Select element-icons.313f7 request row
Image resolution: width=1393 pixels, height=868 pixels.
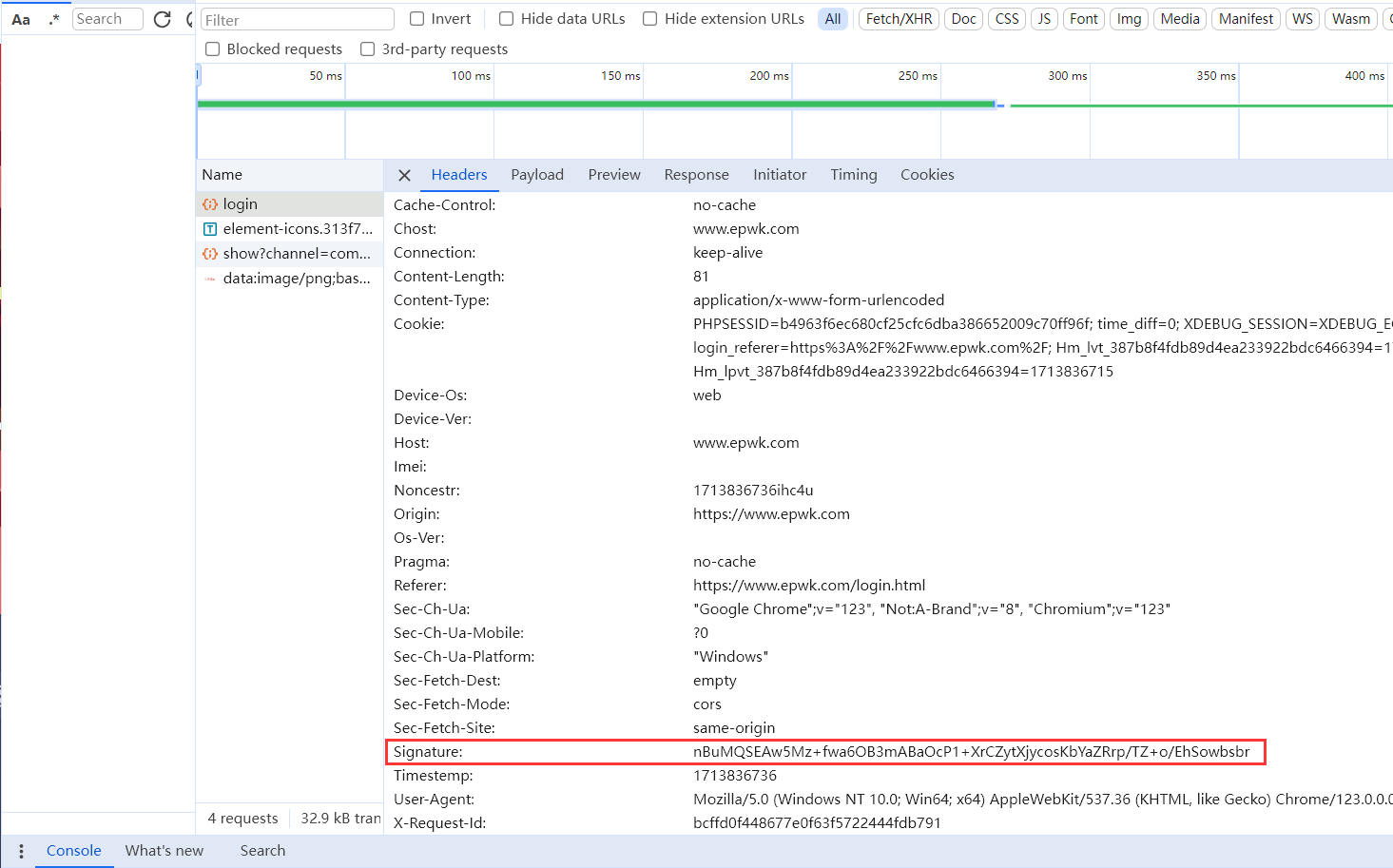coord(289,229)
